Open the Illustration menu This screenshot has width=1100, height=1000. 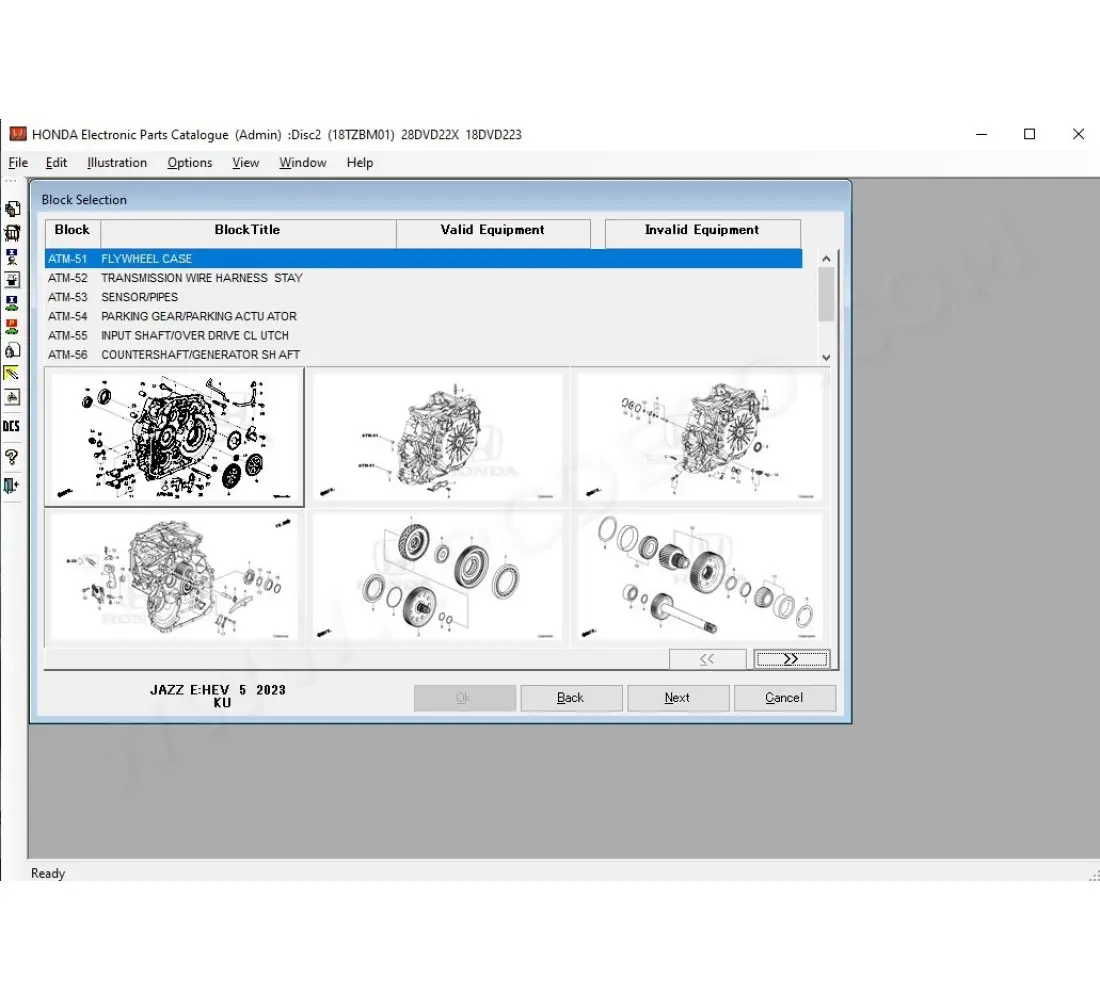(117, 163)
